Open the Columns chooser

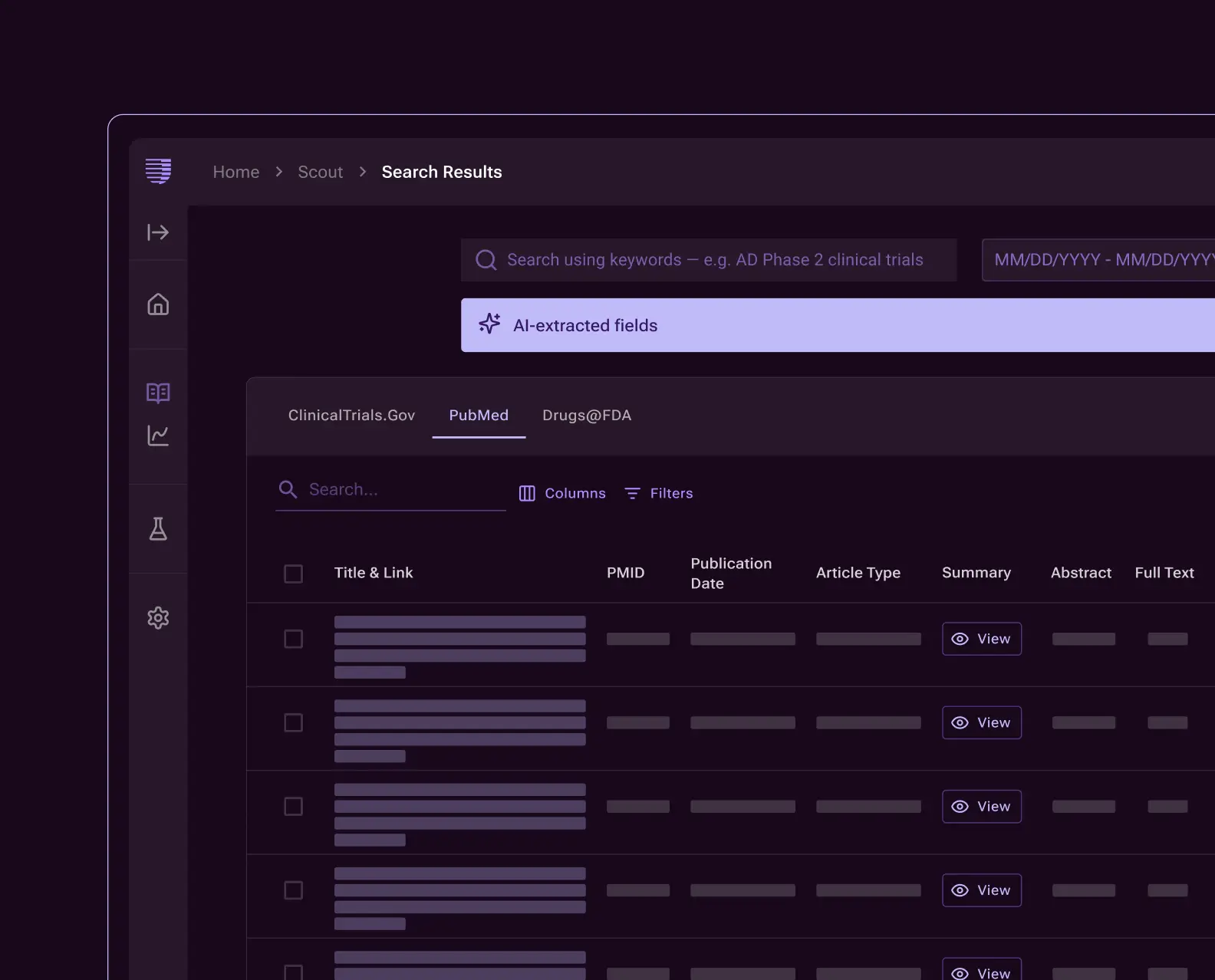click(x=562, y=493)
